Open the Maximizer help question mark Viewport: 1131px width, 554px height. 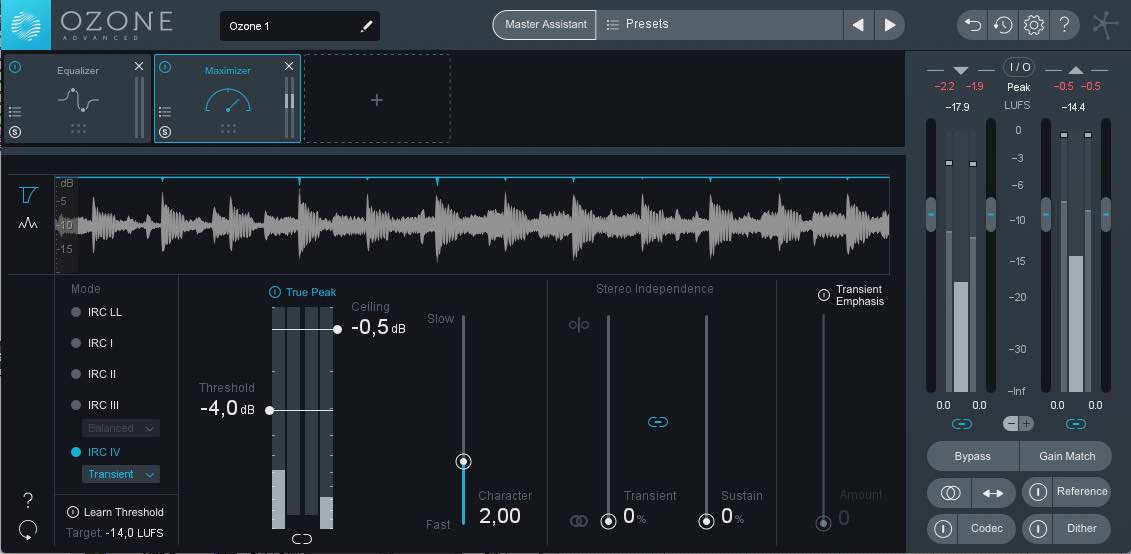pyautogui.click(x=28, y=500)
